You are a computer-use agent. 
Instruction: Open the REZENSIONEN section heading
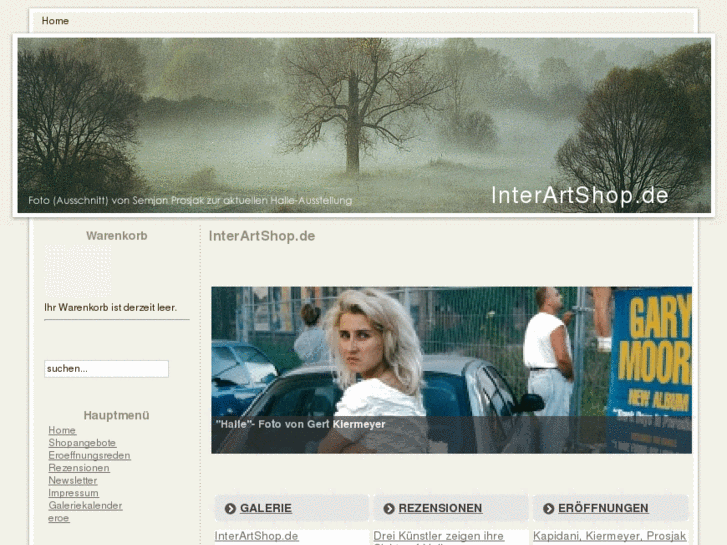440,508
